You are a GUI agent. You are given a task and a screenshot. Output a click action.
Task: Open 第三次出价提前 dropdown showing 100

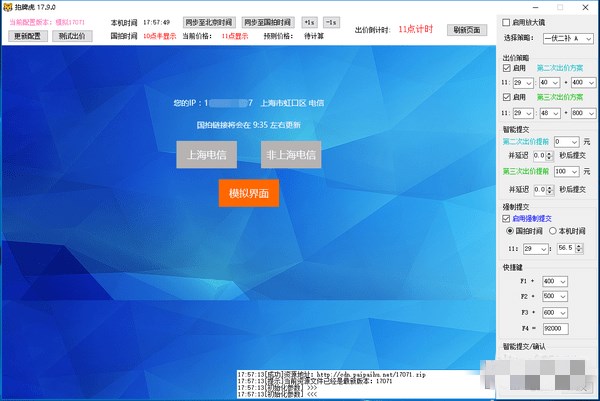(x=567, y=171)
